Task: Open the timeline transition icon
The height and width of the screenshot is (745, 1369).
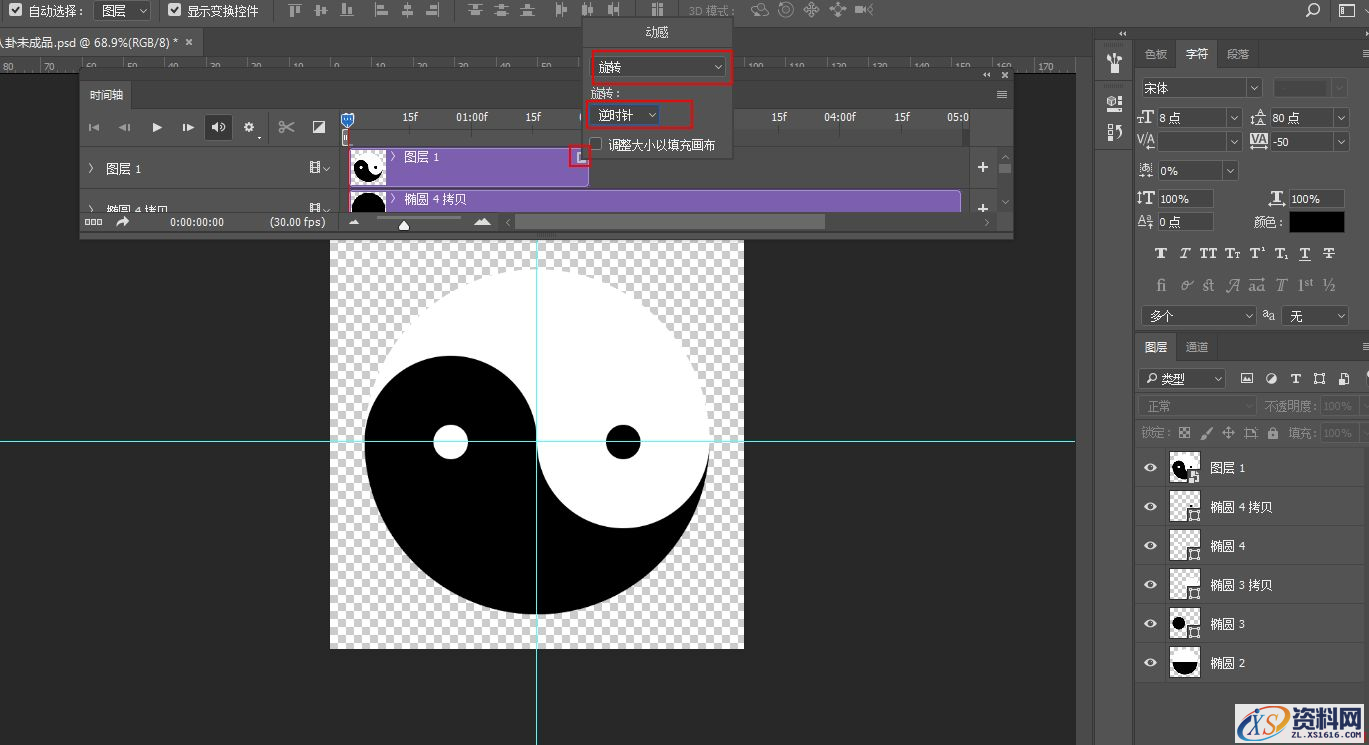Action: click(x=319, y=127)
